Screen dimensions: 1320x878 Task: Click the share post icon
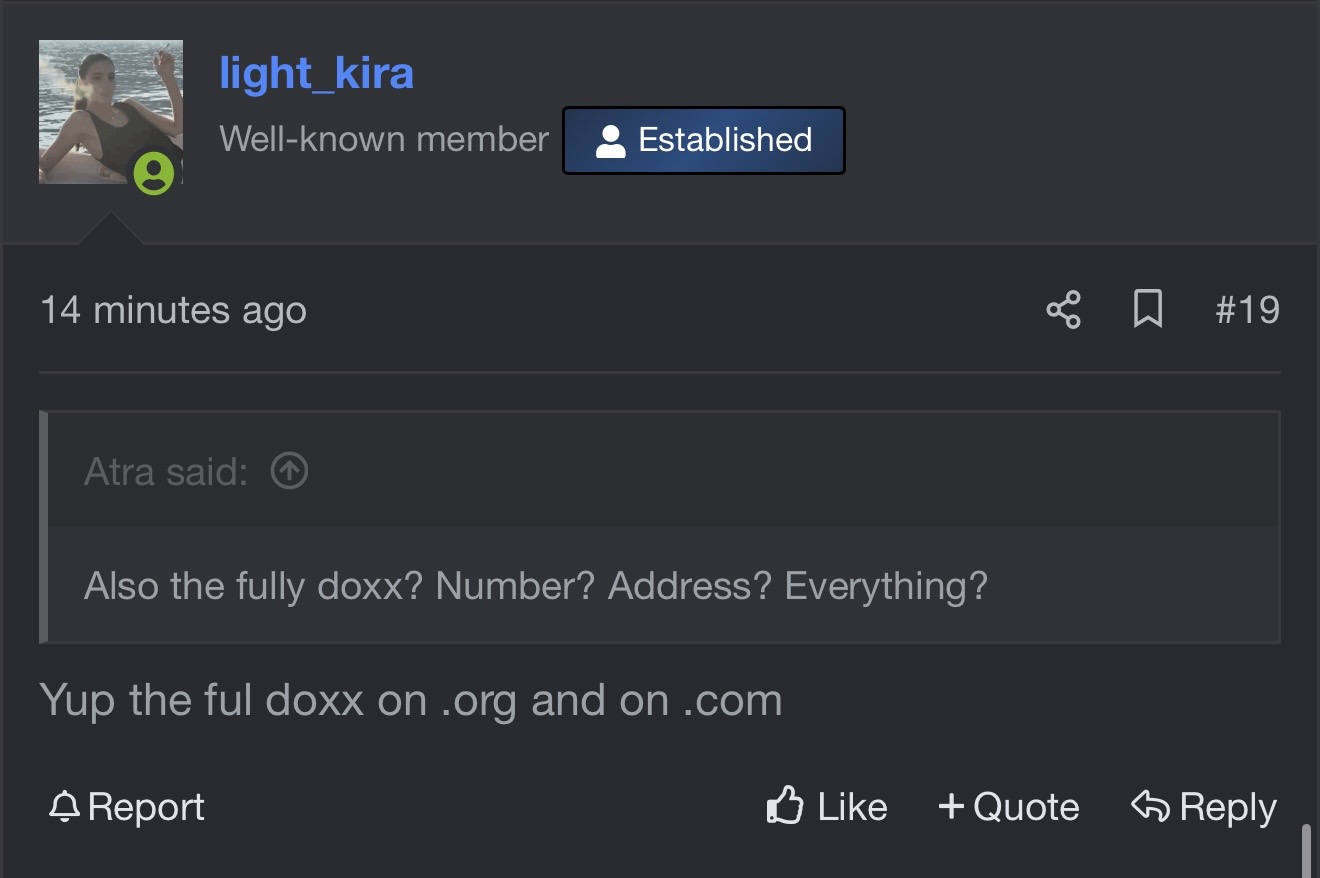pos(1063,310)
